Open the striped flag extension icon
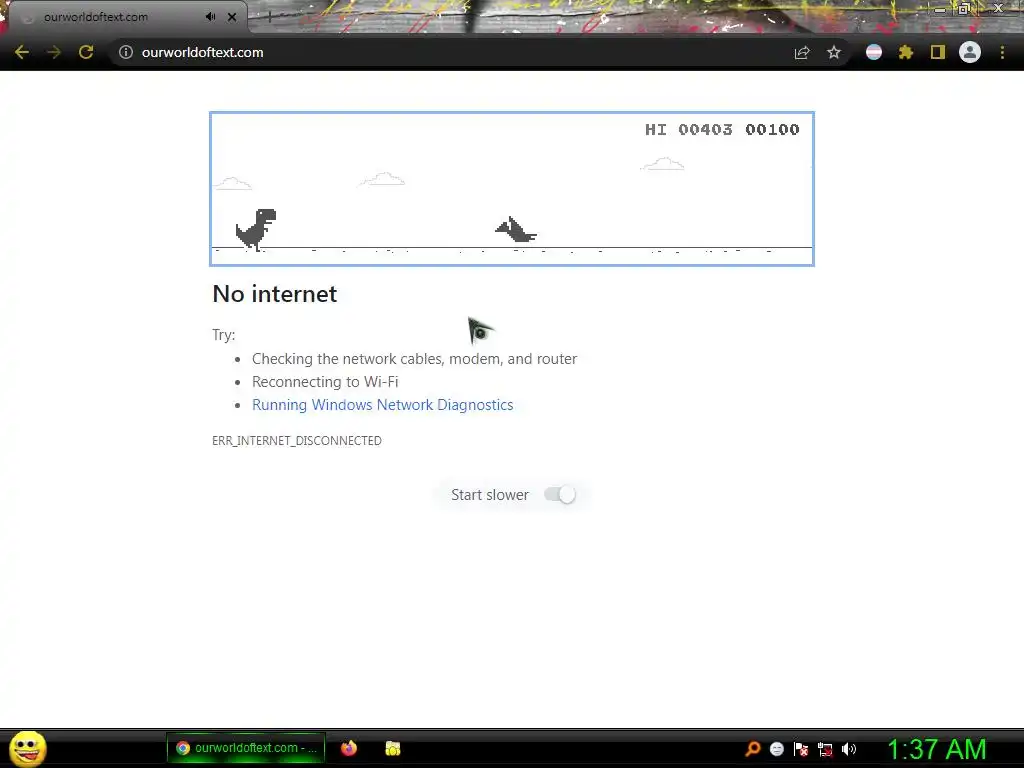The width and height of the screenshot is (1024, 768). [874, 52]
